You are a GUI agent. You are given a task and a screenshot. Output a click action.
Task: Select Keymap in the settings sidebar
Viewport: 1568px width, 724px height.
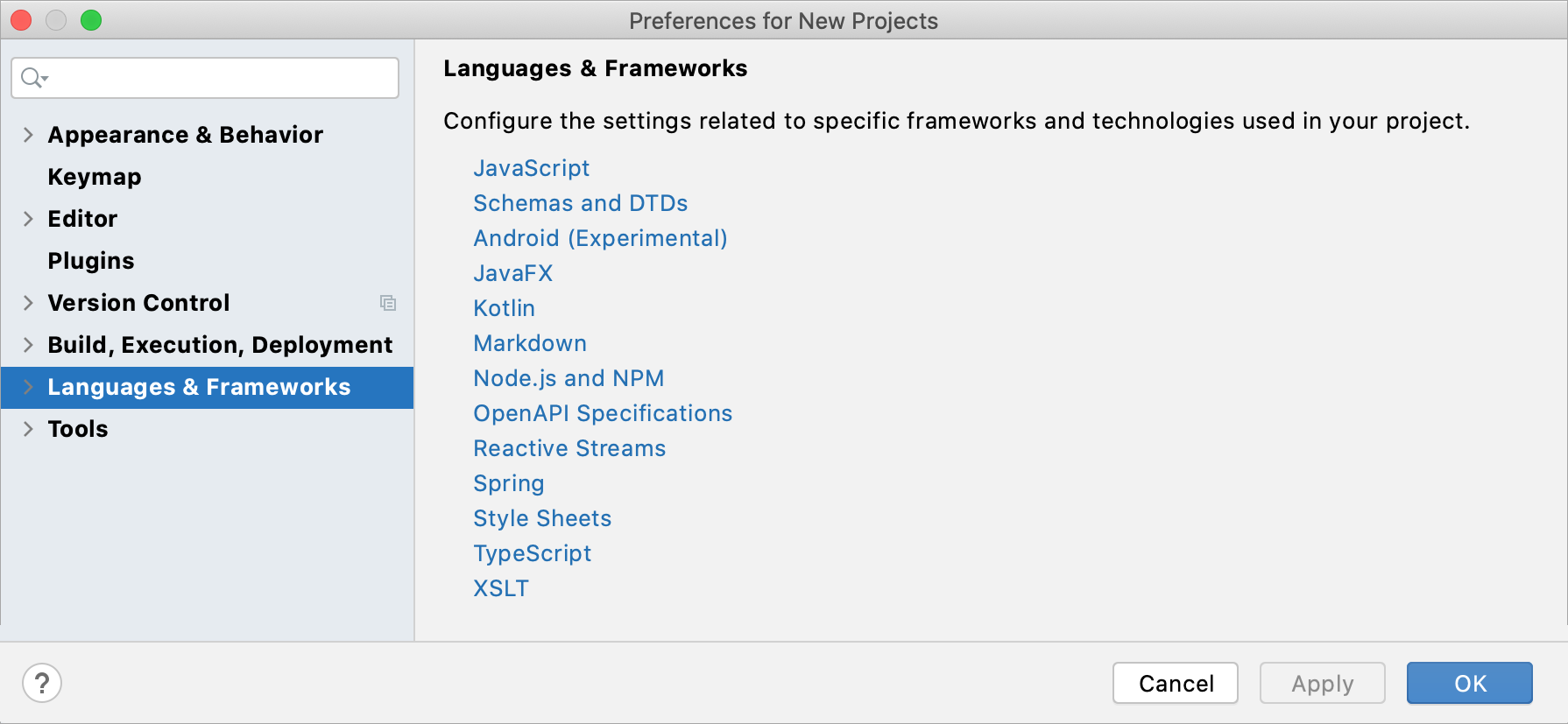[94, 177]
